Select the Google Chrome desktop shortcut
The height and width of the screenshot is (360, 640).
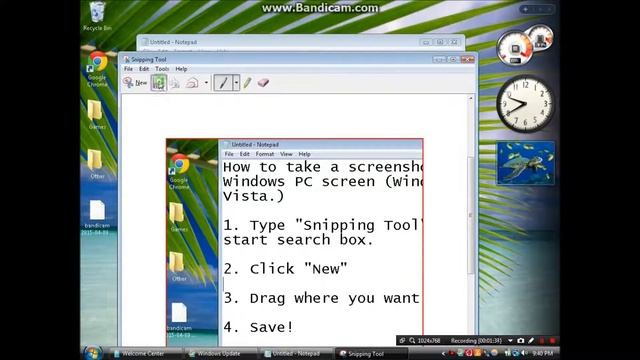click(97, 69)
